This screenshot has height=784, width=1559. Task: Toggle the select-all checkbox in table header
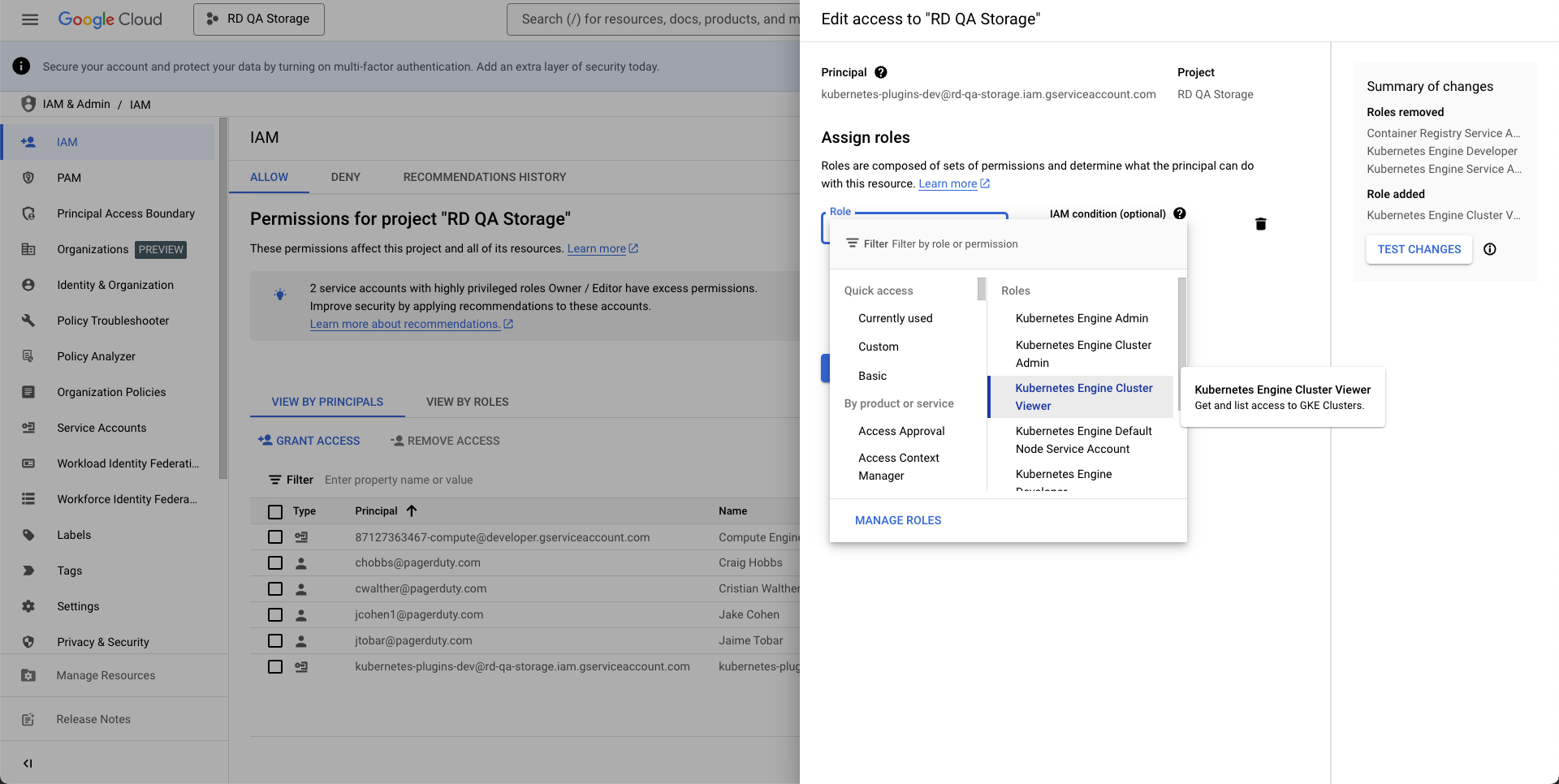pyautogui.click(x=275, y=511)
